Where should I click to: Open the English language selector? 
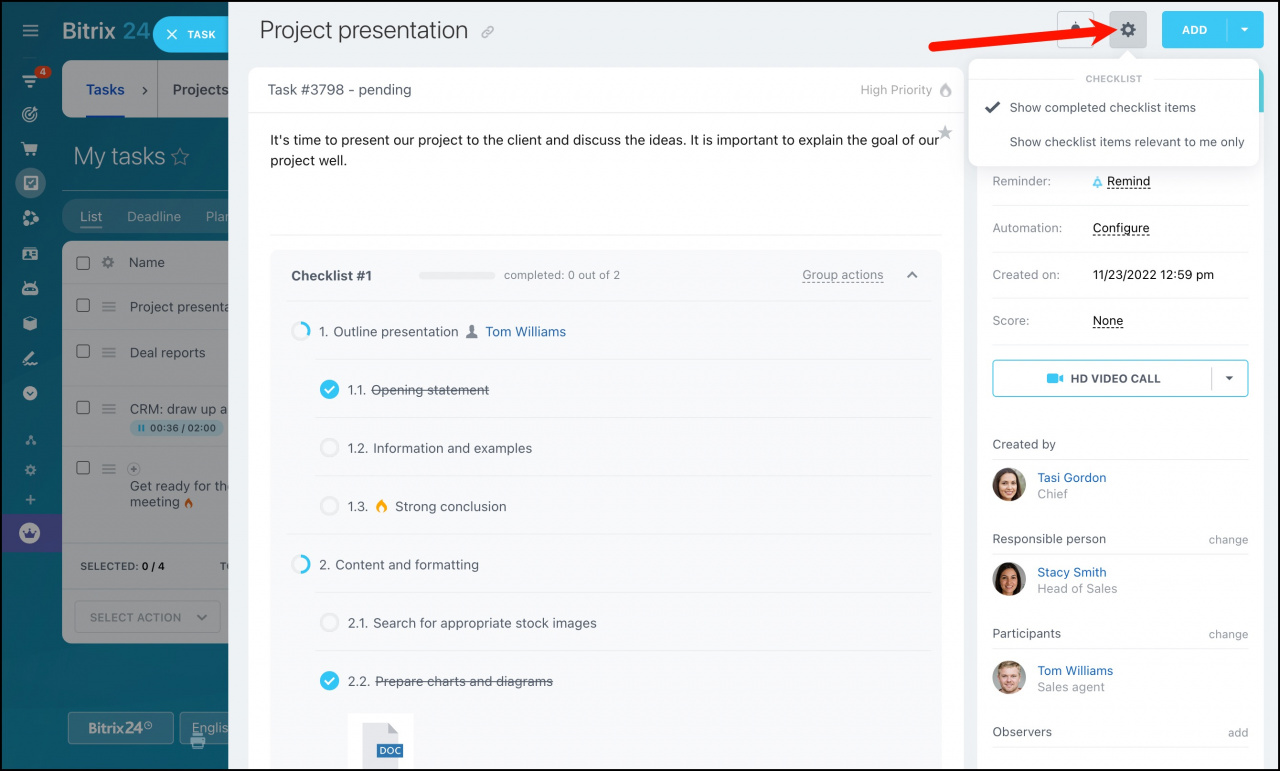click(205, 728)
